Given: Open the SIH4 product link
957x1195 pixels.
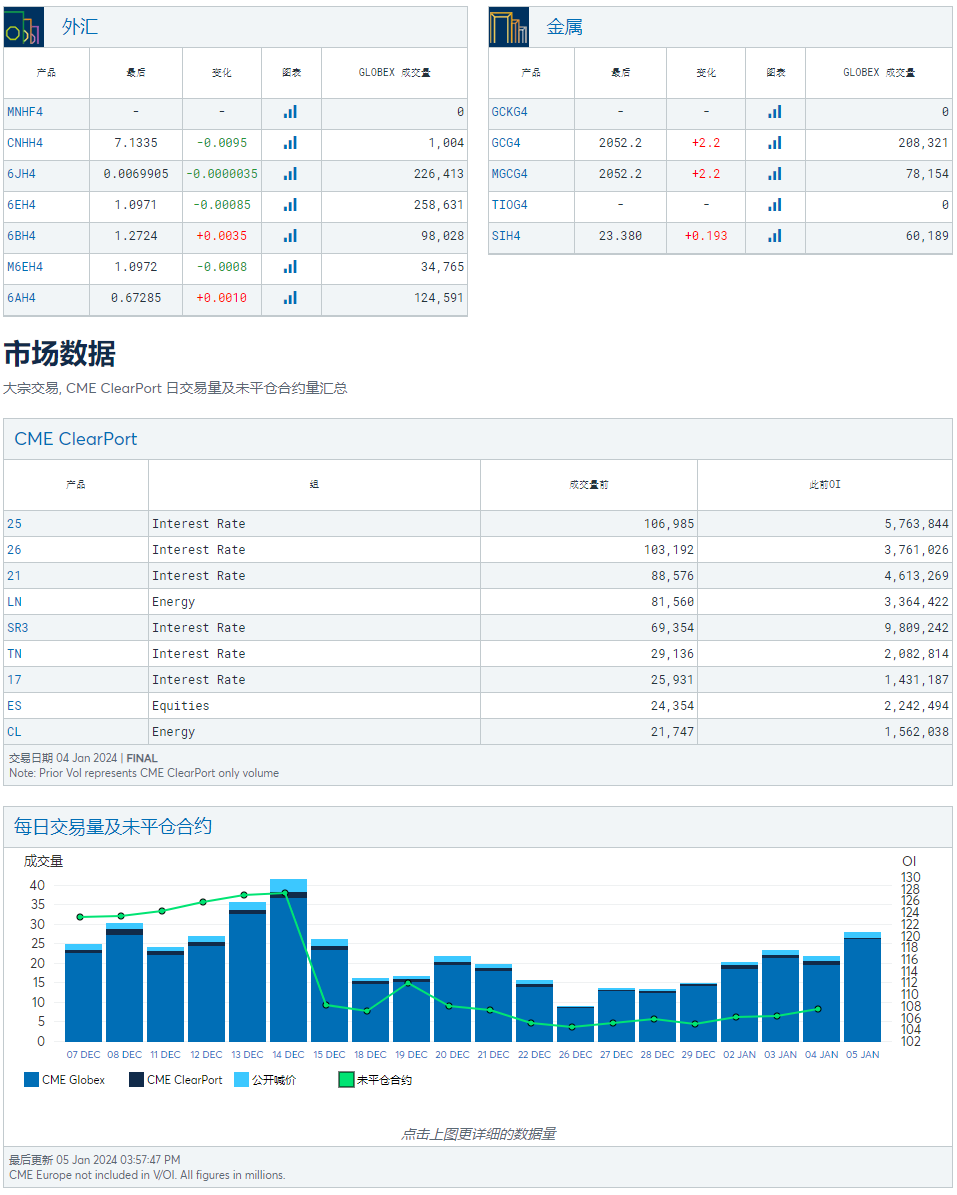Looking at the screenshot, I should 506,236.
